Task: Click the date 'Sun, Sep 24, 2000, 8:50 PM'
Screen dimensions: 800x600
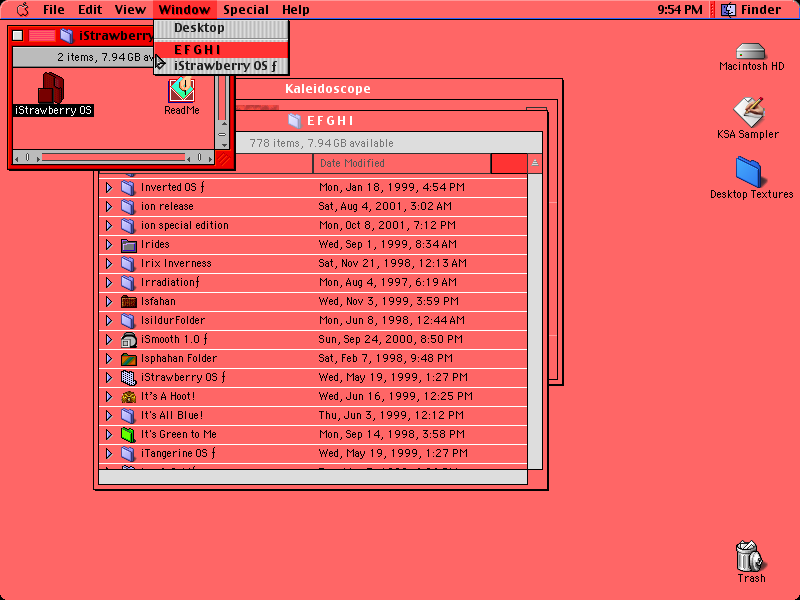Action: [x=391, y=339]
